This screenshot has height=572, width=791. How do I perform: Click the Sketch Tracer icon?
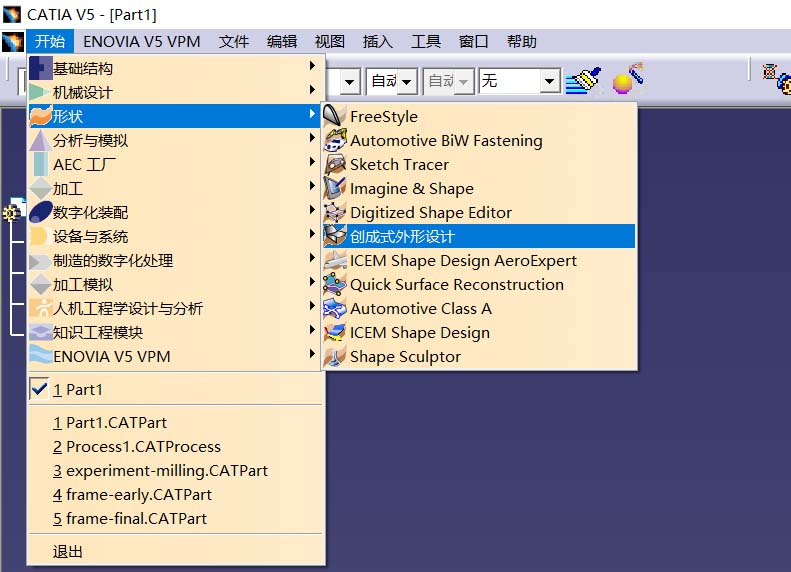click(334, 165)
